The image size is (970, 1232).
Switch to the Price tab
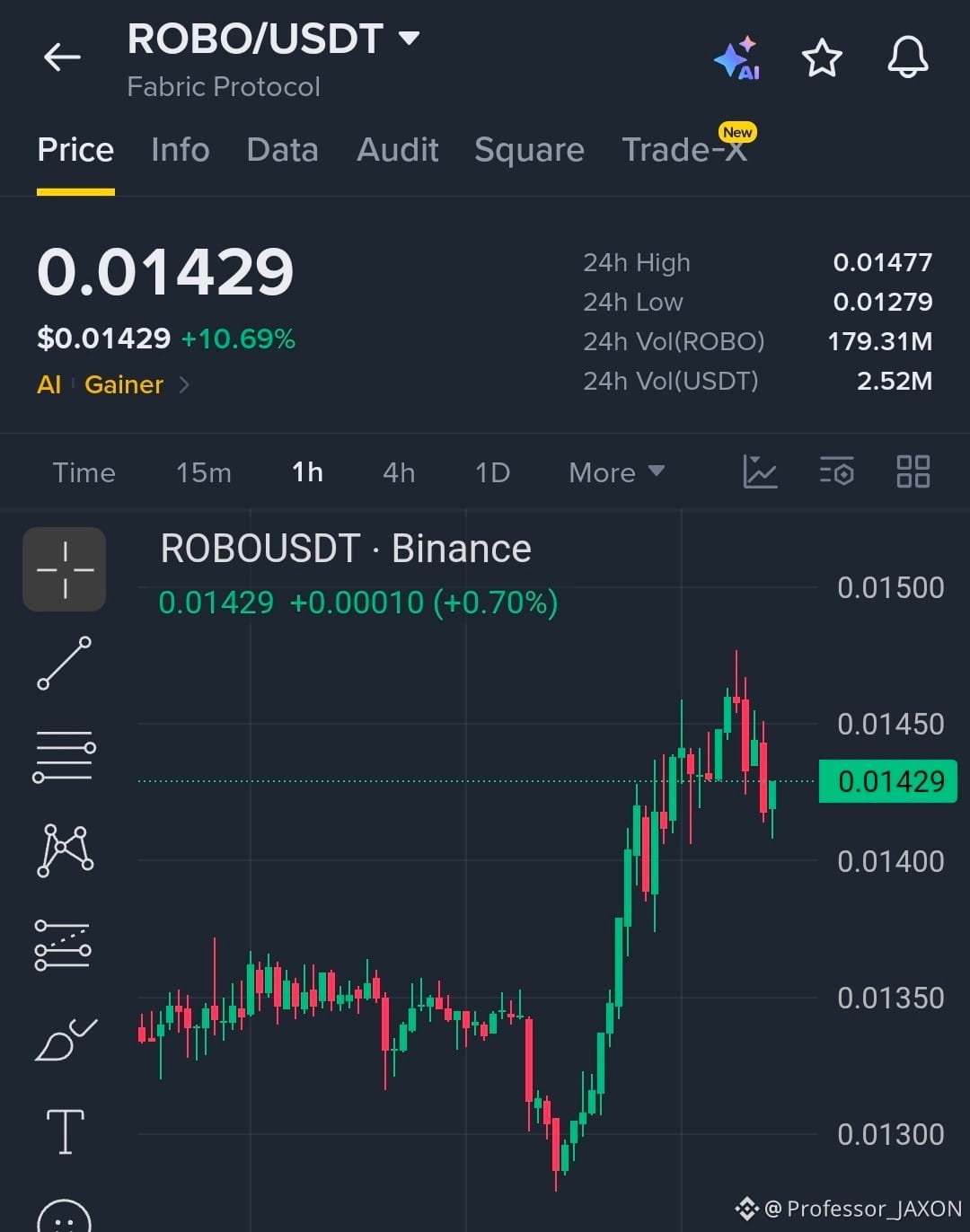[x=75, y=150]
